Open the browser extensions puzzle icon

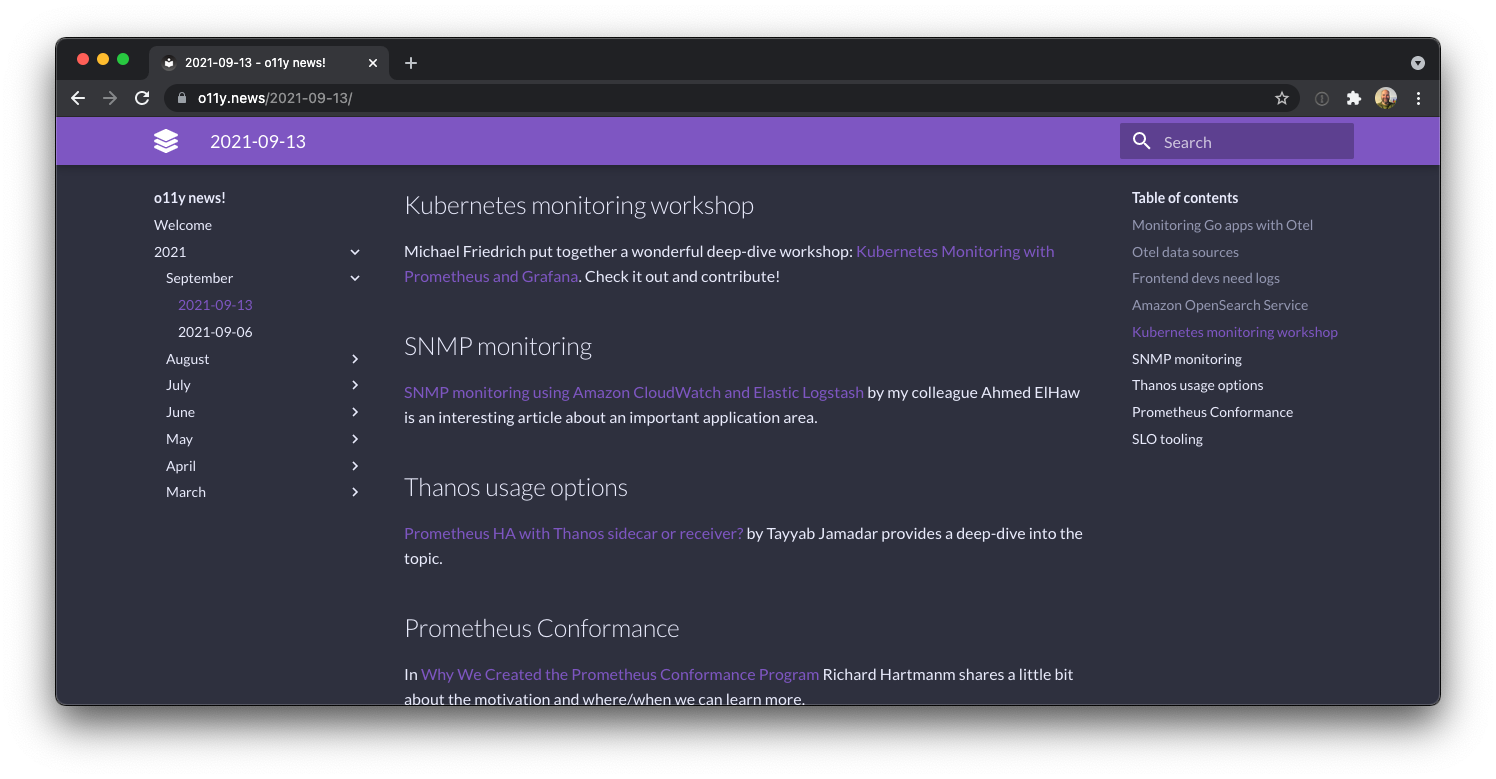coord(1354,98)
